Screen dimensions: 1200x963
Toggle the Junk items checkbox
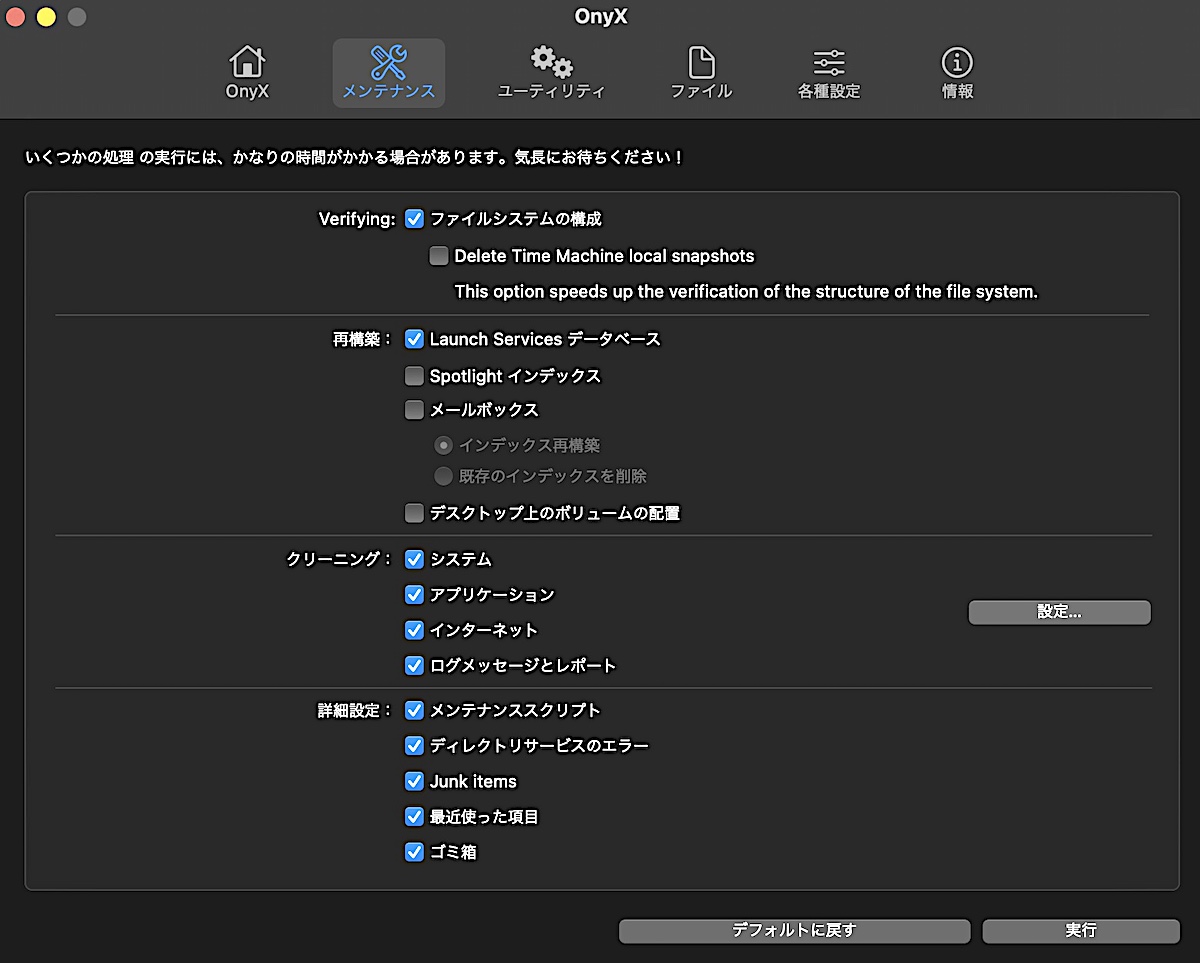click(414, 781)
